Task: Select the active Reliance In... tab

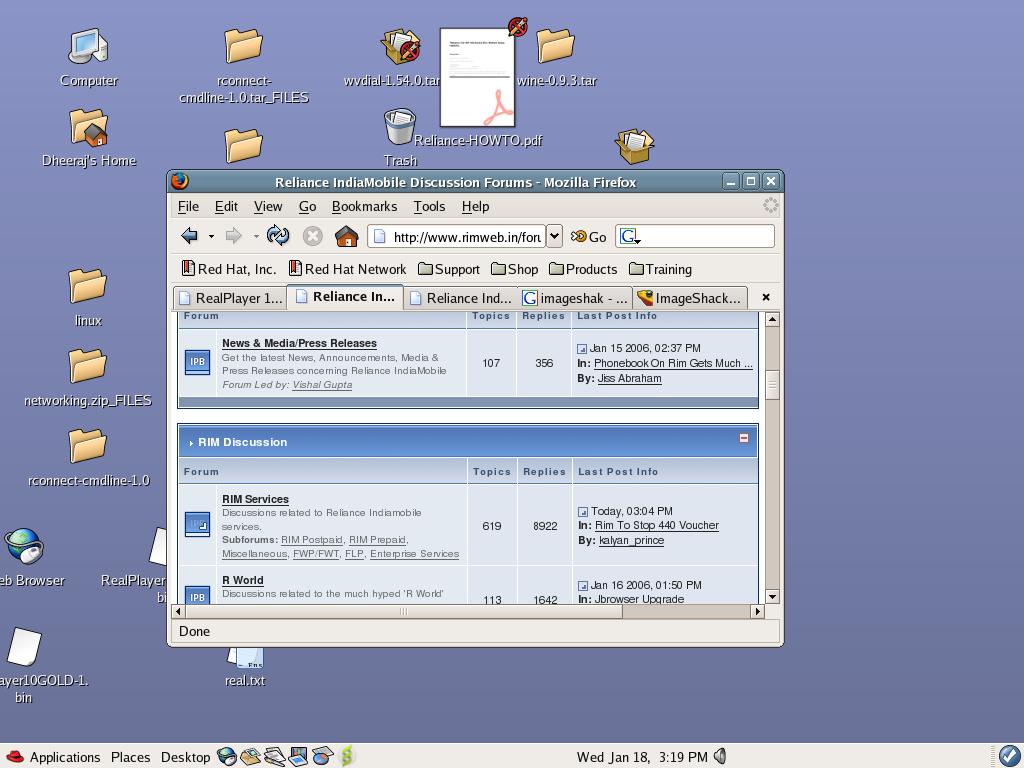Action: click(345, 296)
